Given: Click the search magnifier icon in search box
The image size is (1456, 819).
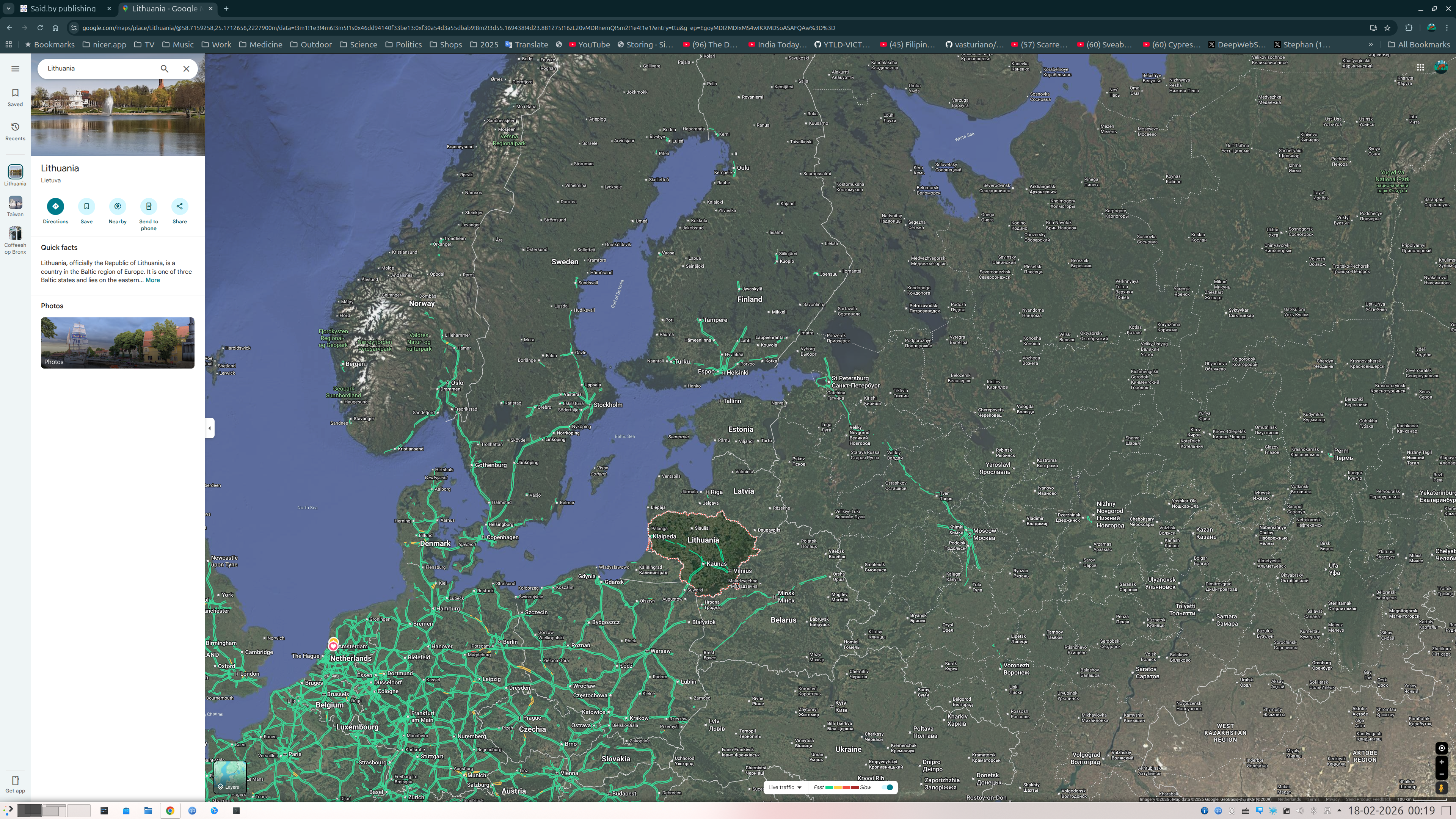Looking at the screenshot, I should point(165,68).
